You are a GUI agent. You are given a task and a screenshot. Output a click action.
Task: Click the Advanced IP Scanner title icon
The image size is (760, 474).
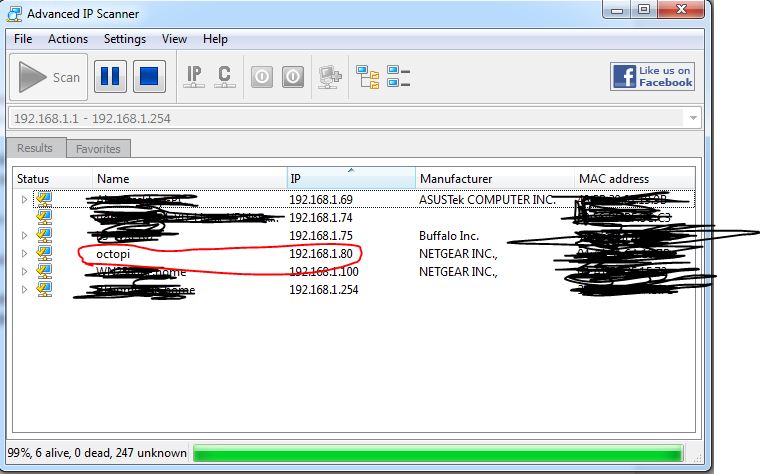tap(14, 14)
